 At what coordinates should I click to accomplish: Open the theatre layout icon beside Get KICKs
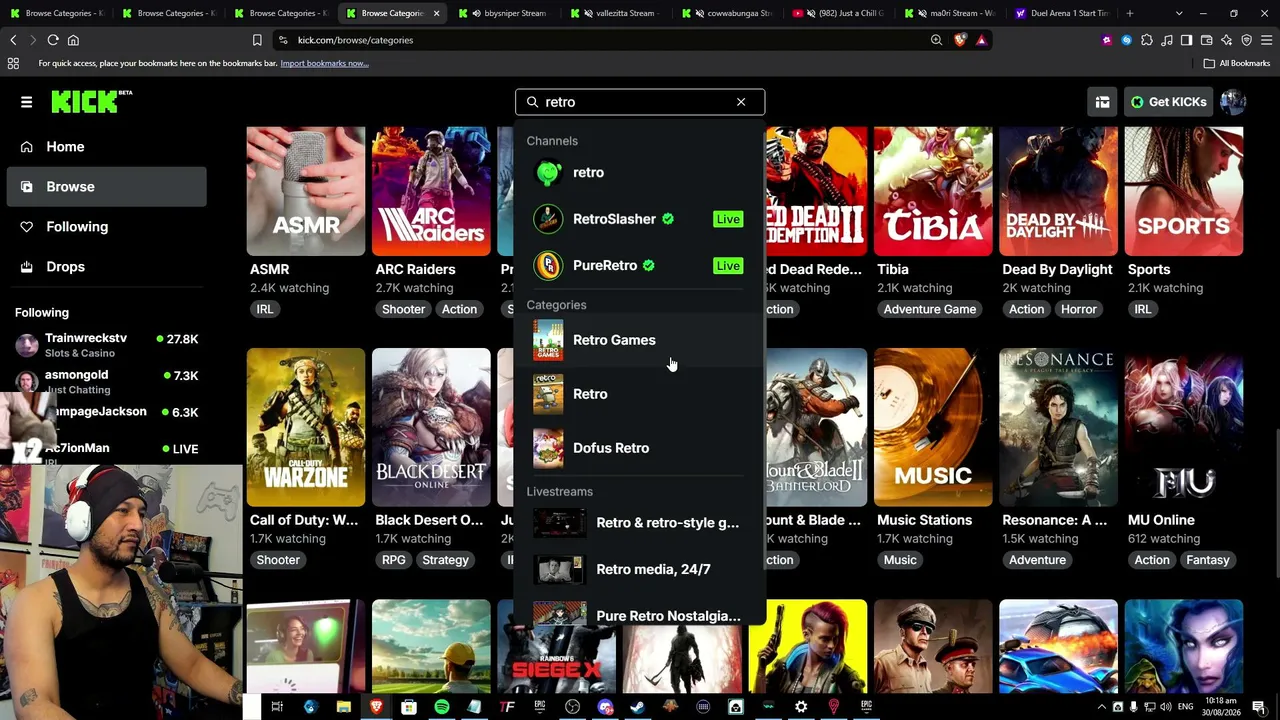[x=1102, y=102]
